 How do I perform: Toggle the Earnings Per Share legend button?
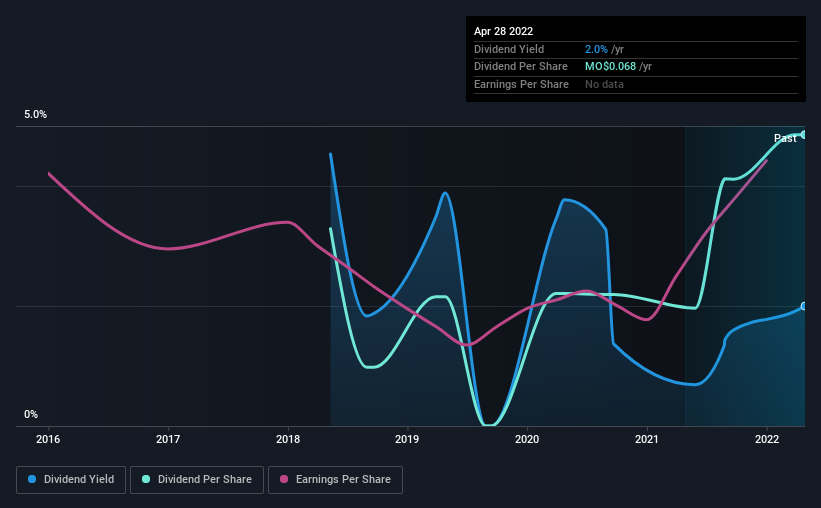pos(335,480)
